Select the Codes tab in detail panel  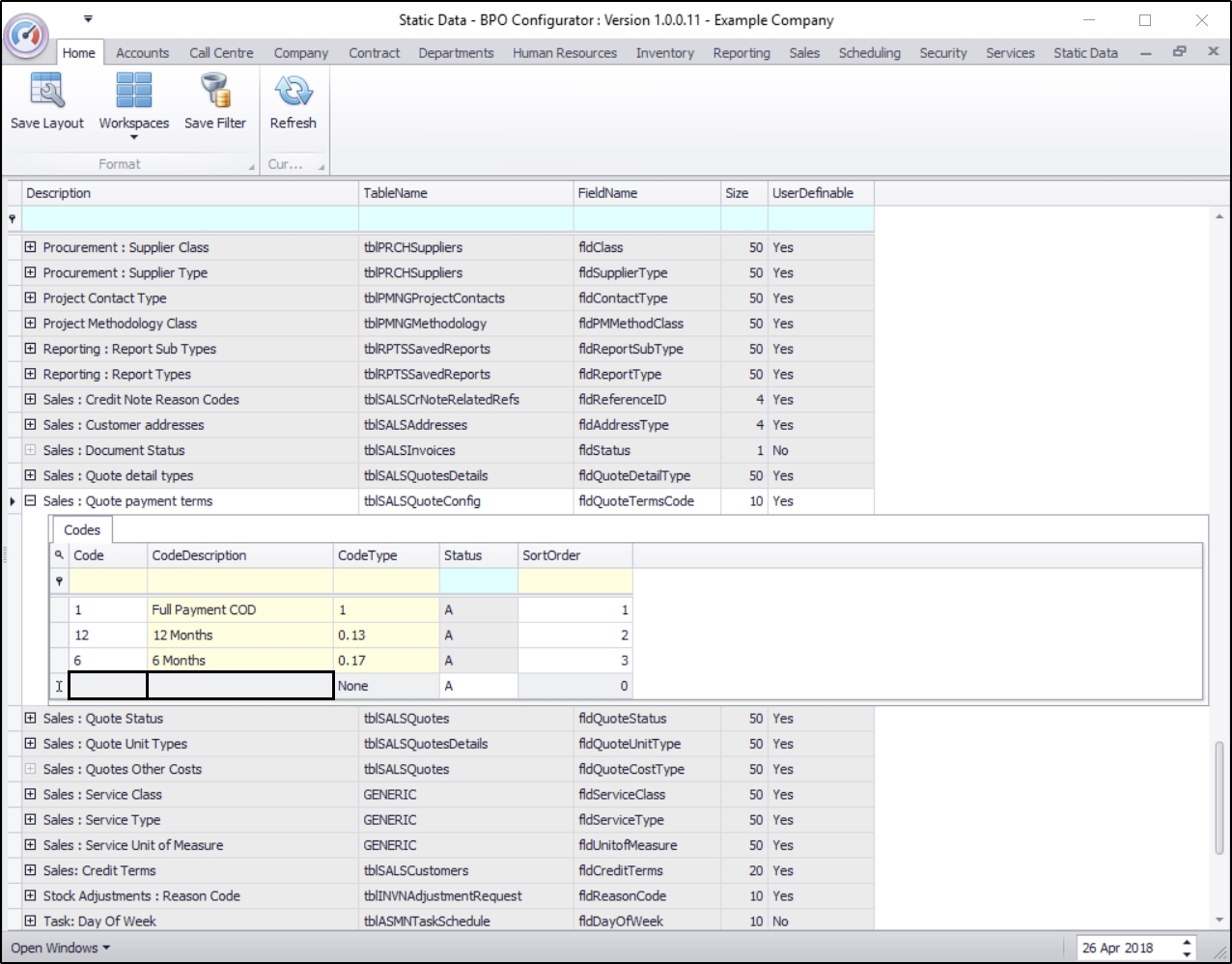tap(82, 530)
